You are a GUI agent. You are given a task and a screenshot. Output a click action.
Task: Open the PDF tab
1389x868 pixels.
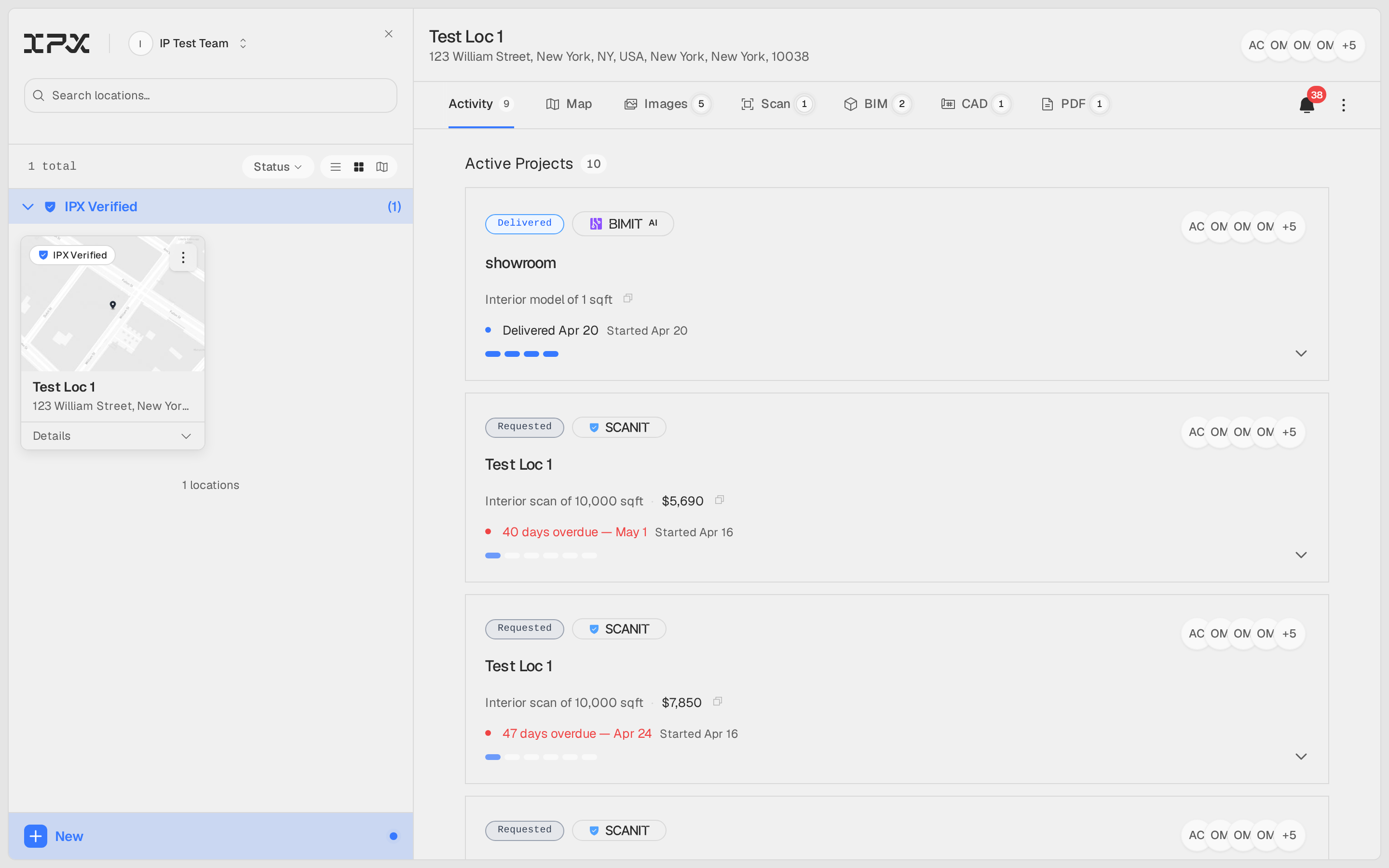(1075, 104)
